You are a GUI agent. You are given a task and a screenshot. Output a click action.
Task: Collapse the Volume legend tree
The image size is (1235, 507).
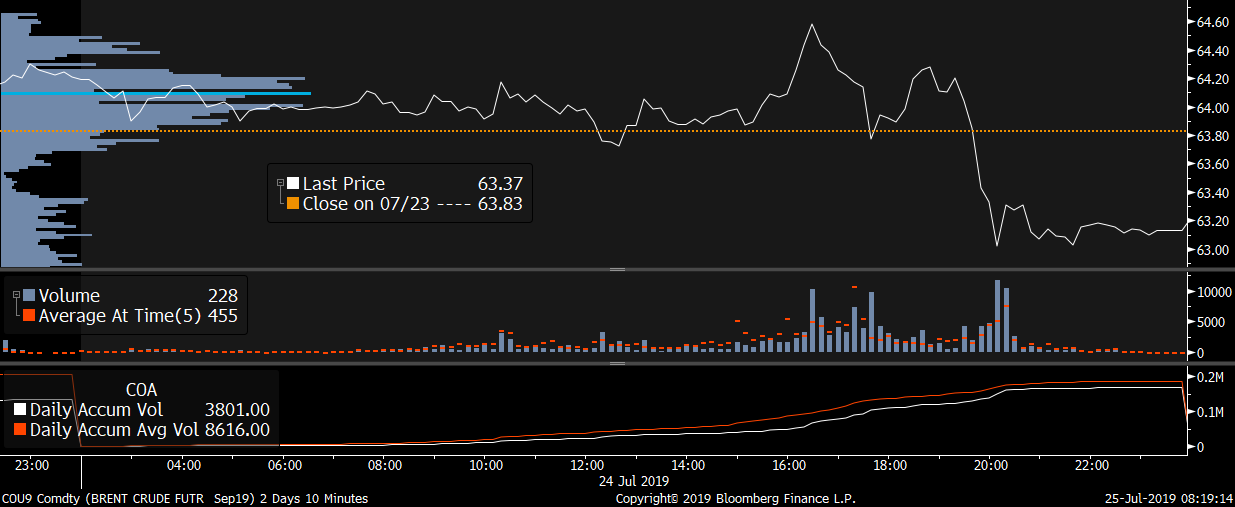click(16, 295)
